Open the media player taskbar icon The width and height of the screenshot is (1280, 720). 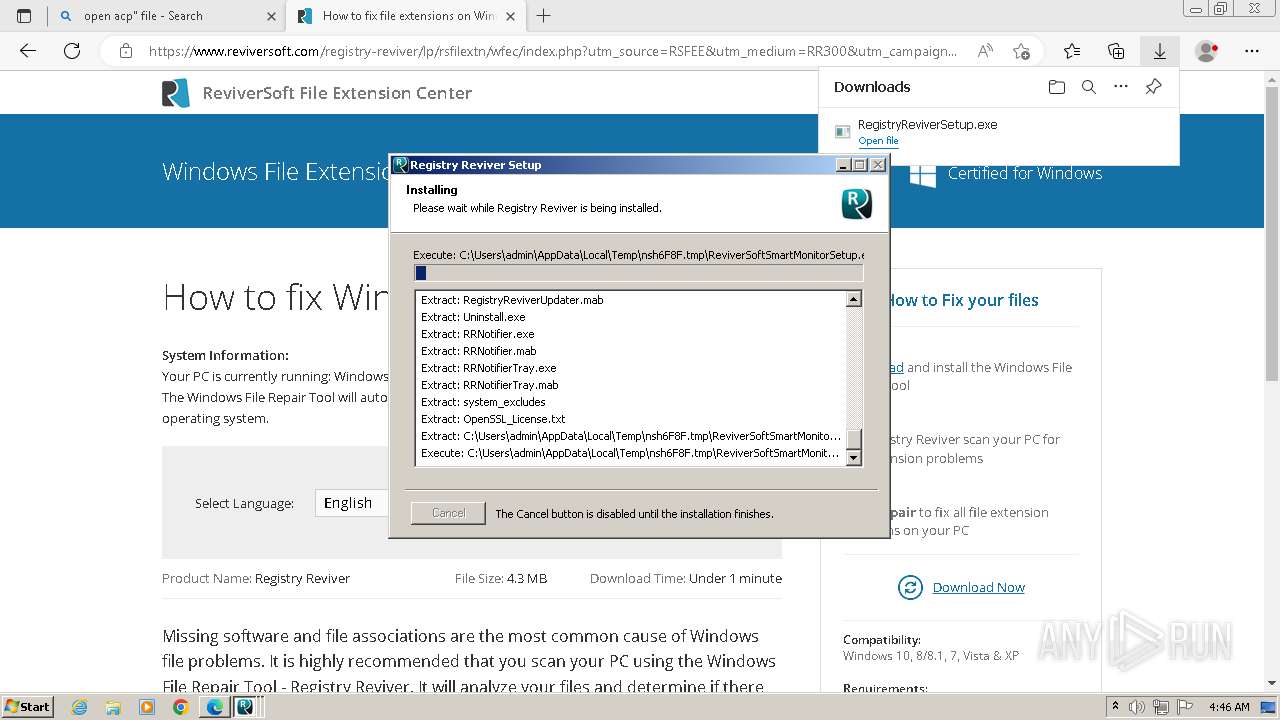coord(147,707)
